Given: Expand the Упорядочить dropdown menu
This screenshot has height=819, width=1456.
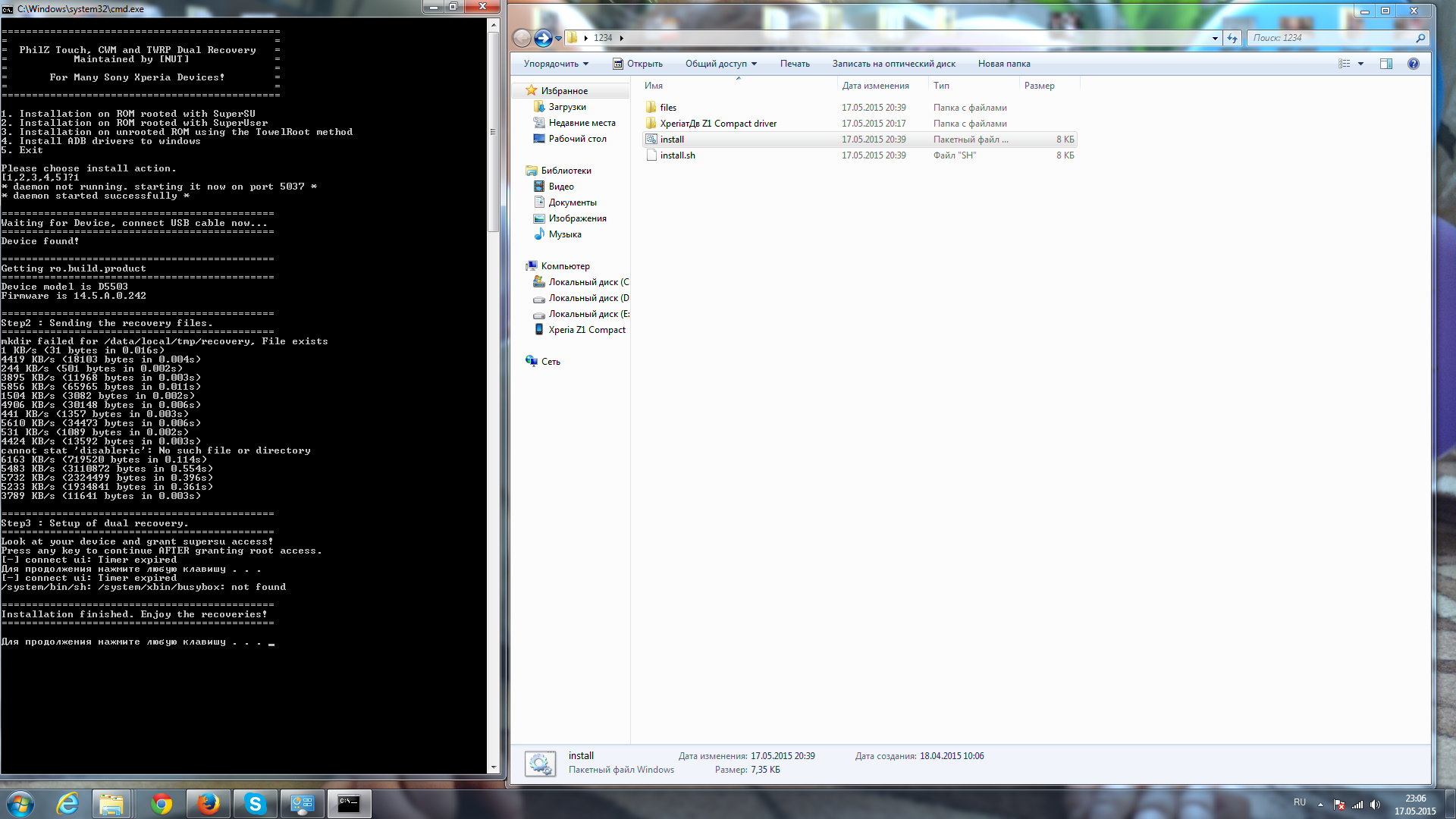Looking at the screenshot, I should [556, 64].
